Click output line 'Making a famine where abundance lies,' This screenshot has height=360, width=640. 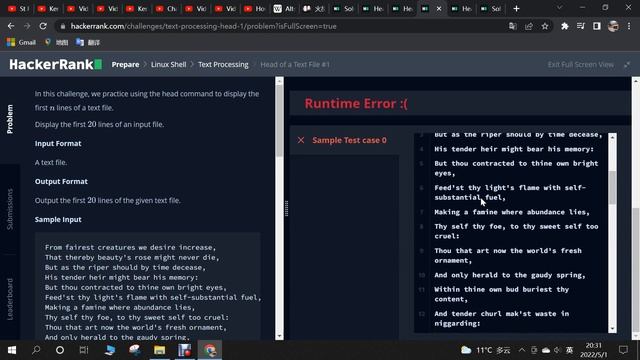pyautogui.click(x=512, y=212)
